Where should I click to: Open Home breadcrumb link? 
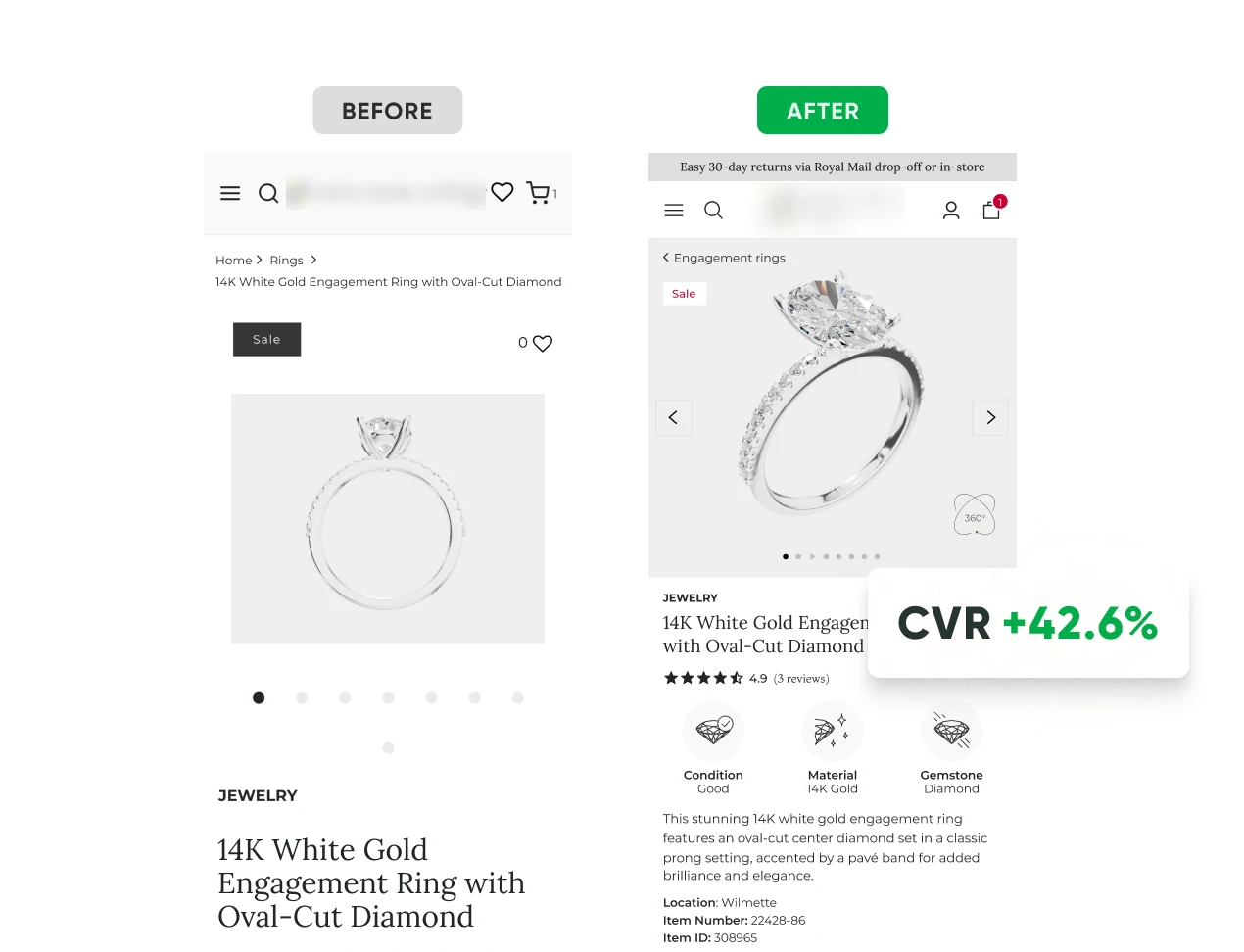click(x=234, y=260)
